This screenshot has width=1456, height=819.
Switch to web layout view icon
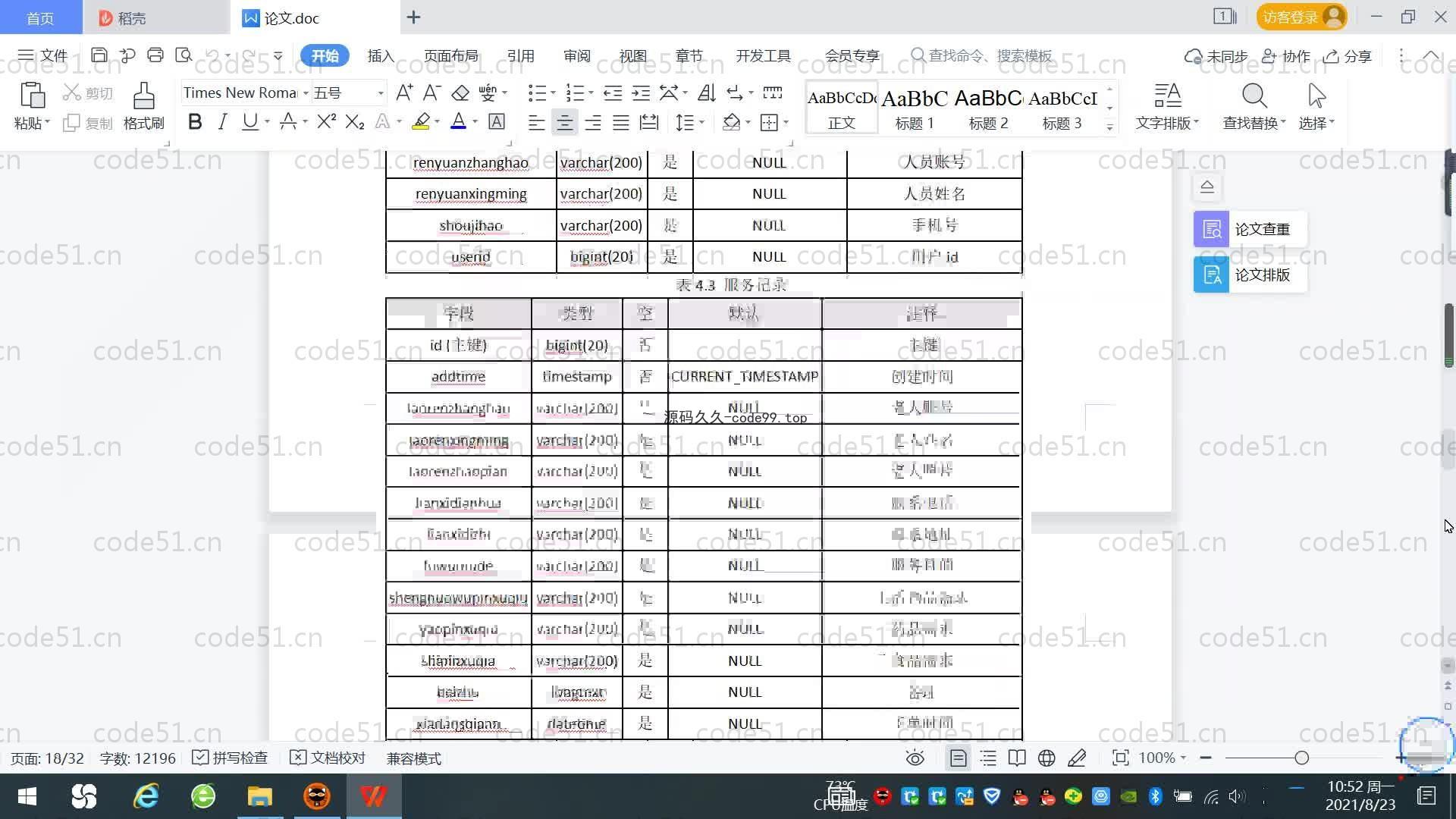coord(1046,758)
